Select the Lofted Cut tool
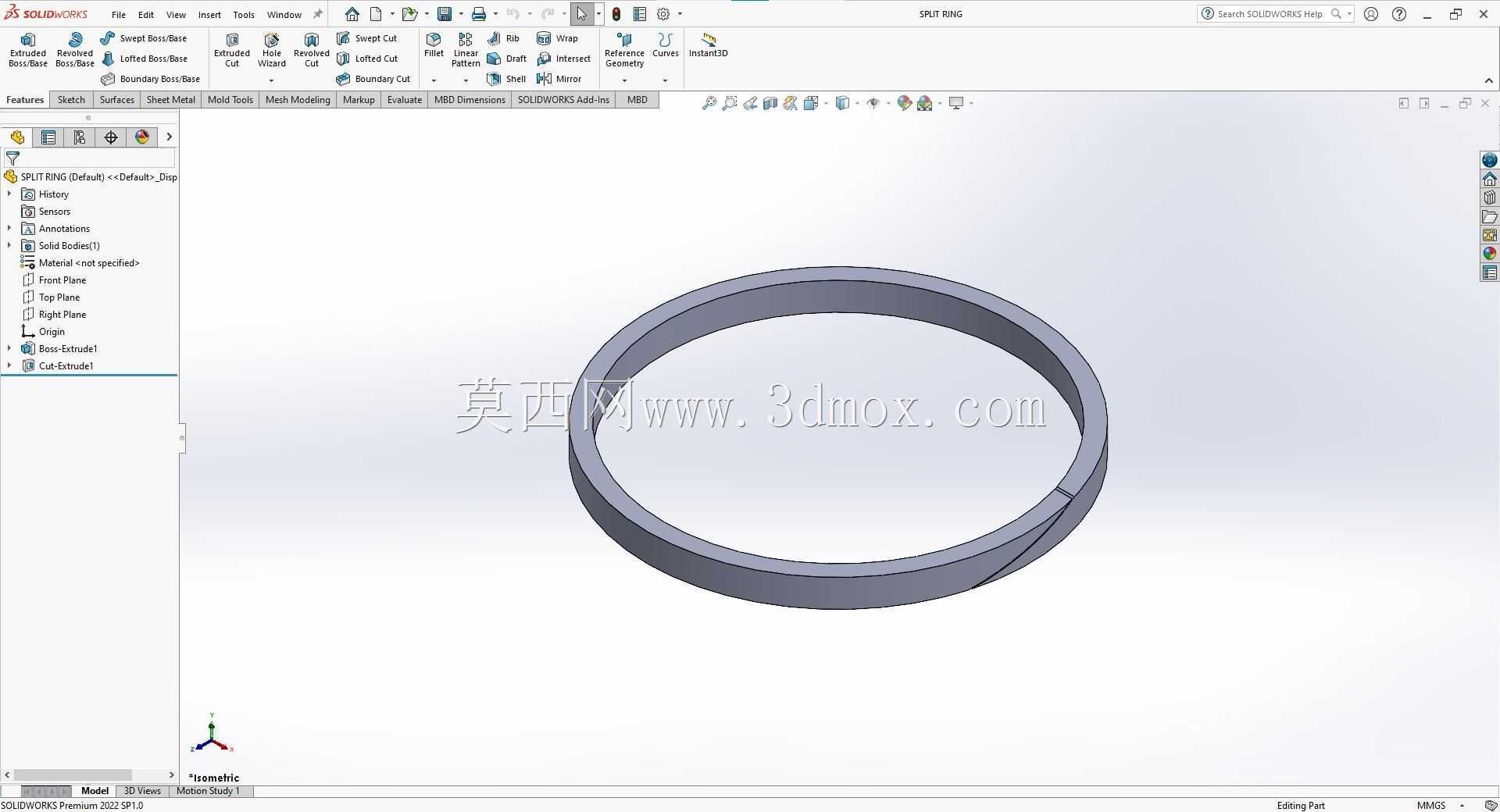1500x812 pixels. [x=367, y=59]
